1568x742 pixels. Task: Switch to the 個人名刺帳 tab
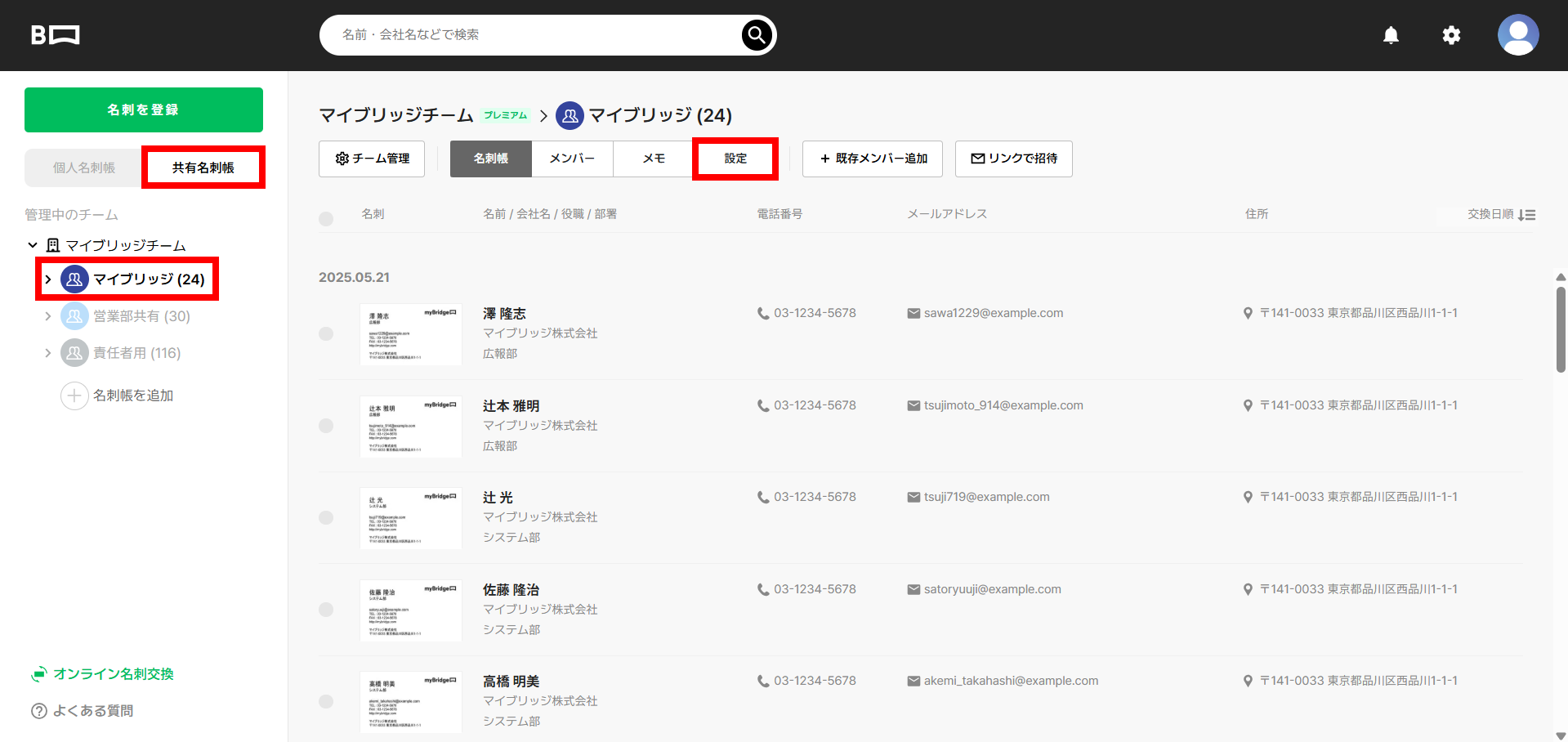pyautogui.click(x=84, y=168)
